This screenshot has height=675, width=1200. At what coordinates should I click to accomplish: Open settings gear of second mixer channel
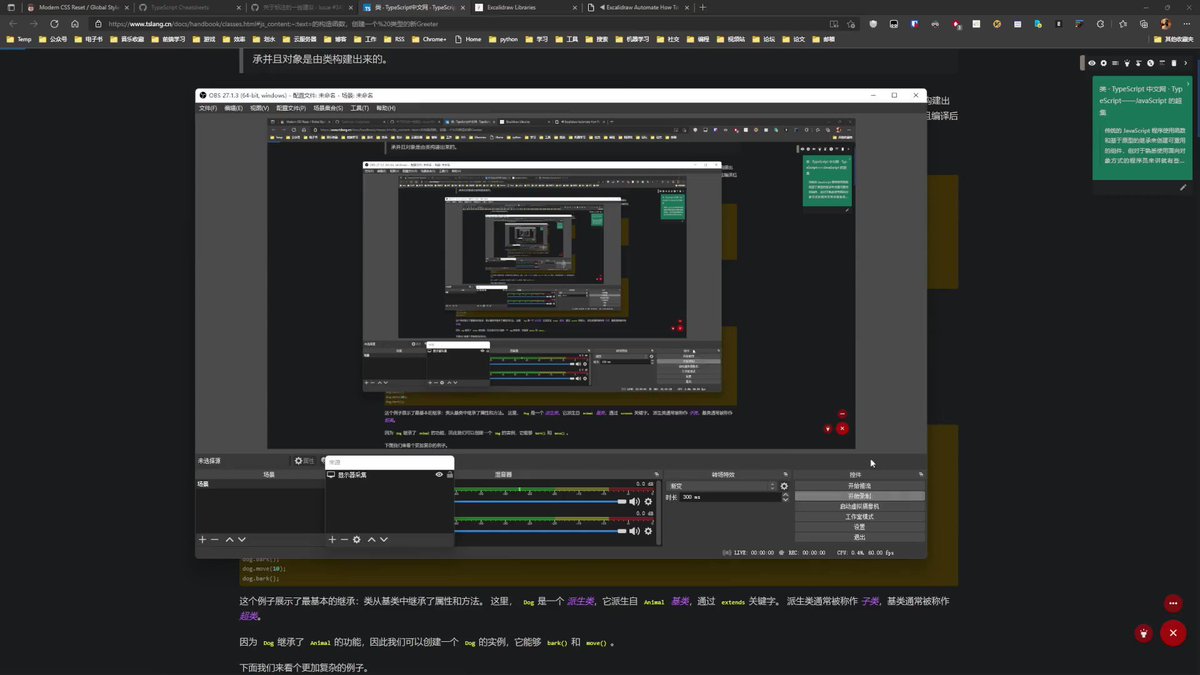click(x=648, y=531)
